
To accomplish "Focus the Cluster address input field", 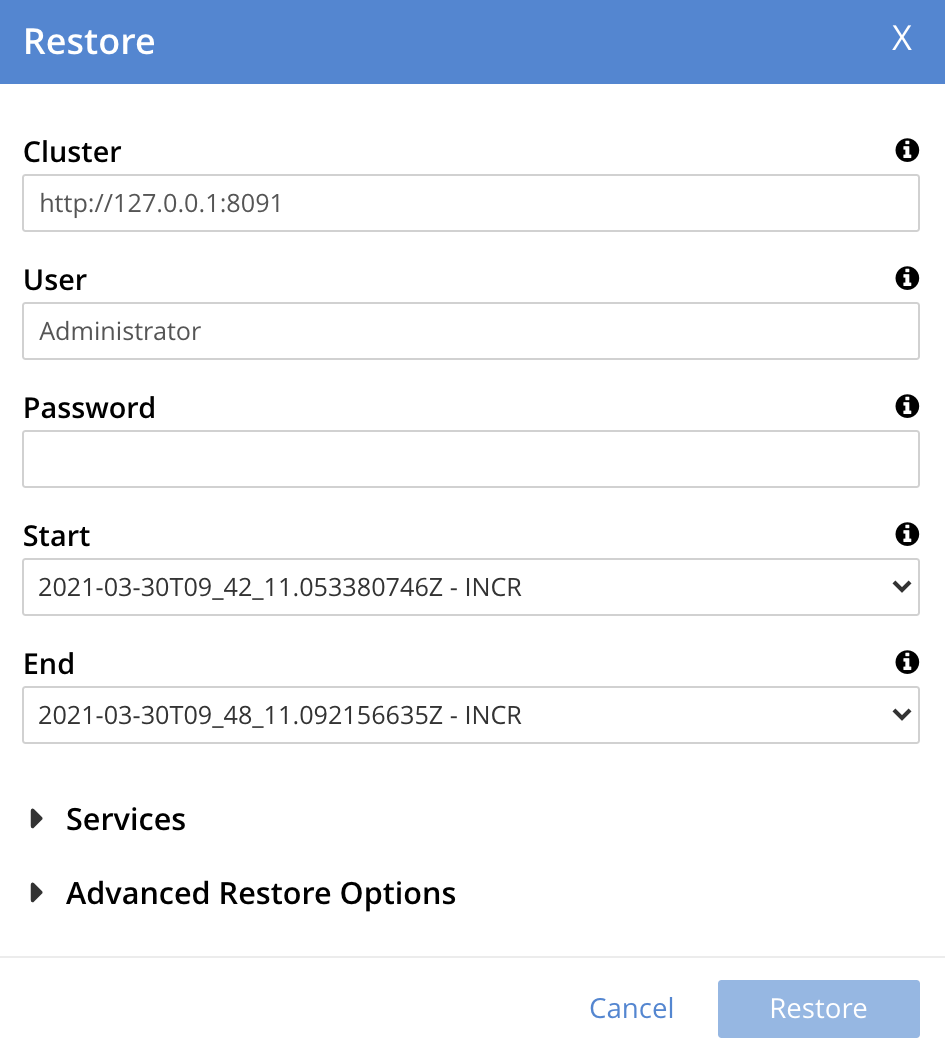I will pyautogui.click(x=470, y=204).
